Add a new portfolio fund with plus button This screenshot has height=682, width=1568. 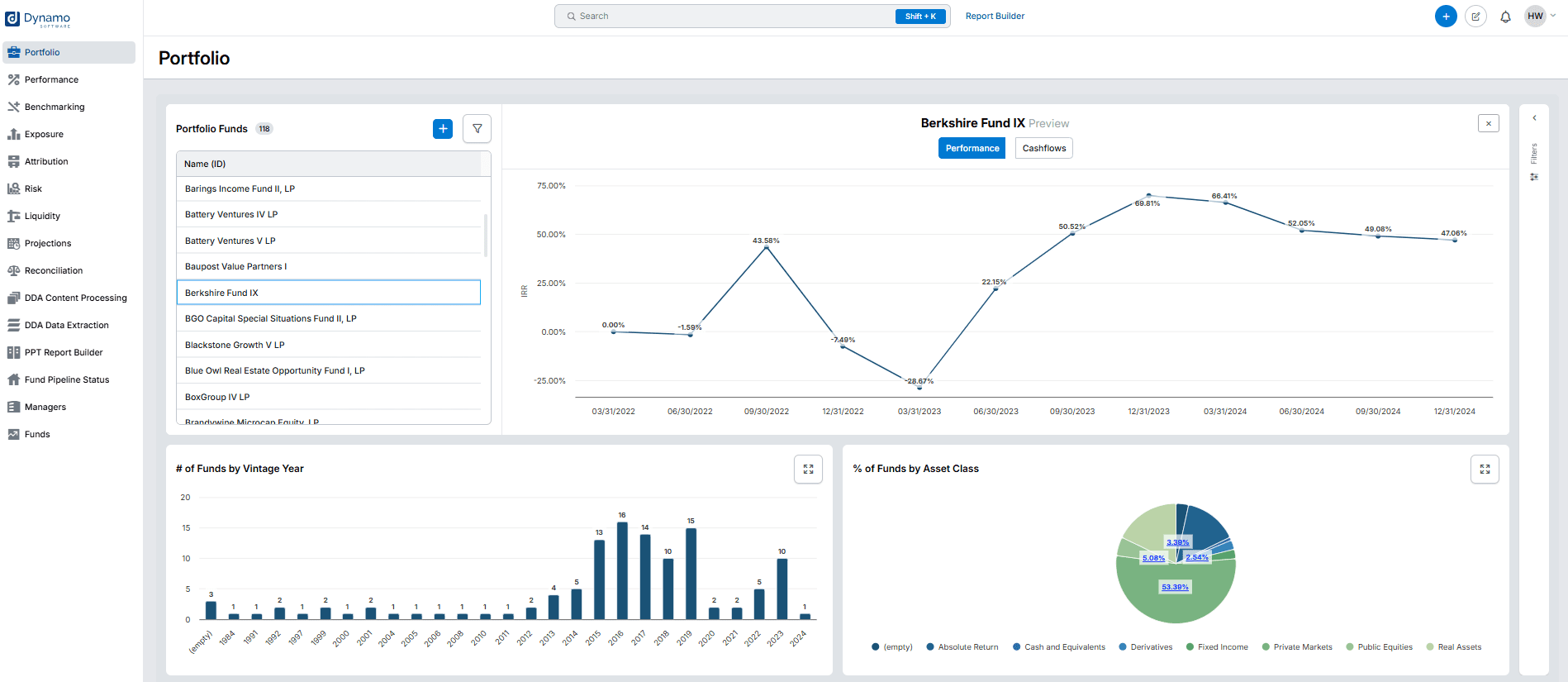[x=443, y=129]
